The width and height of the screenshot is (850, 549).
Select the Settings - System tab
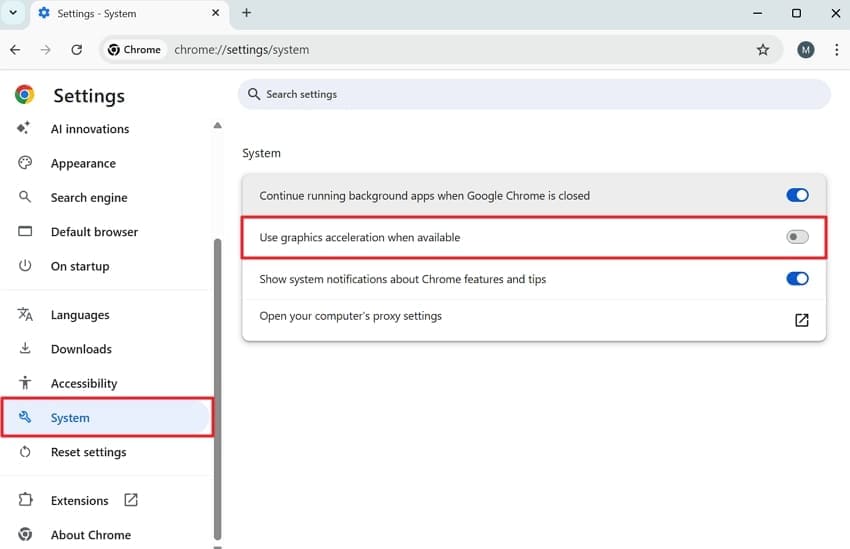pyautogui.click(x=130, y=14)
